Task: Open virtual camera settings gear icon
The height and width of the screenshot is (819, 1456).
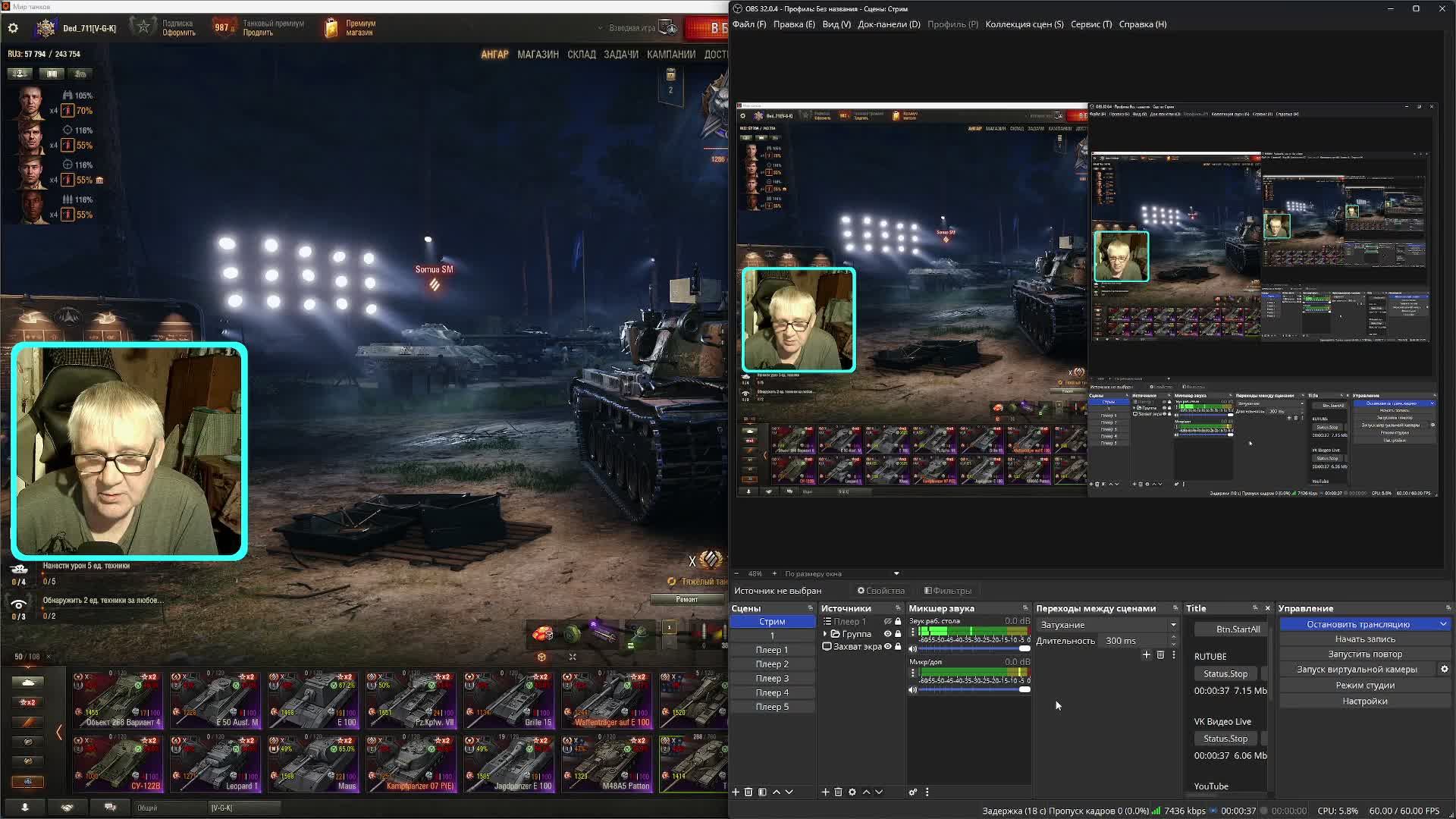Action: click(x=1444, y=670)
